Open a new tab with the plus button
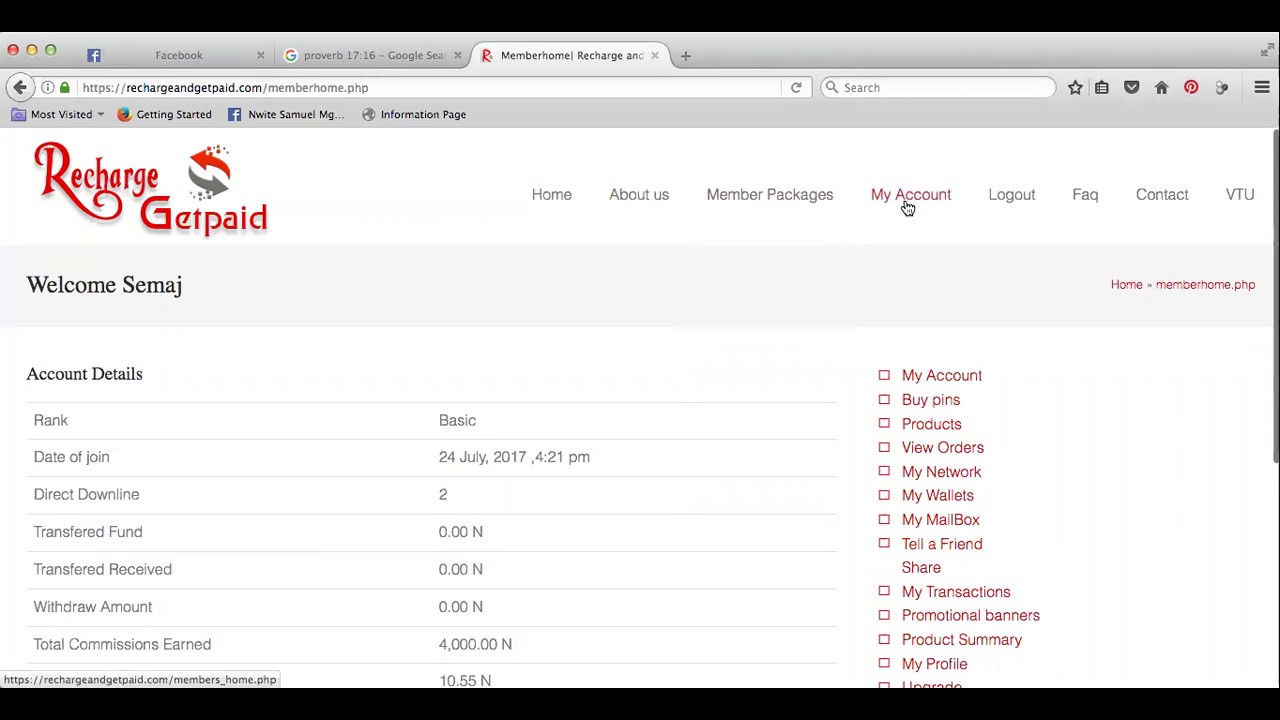 point(686,55)
